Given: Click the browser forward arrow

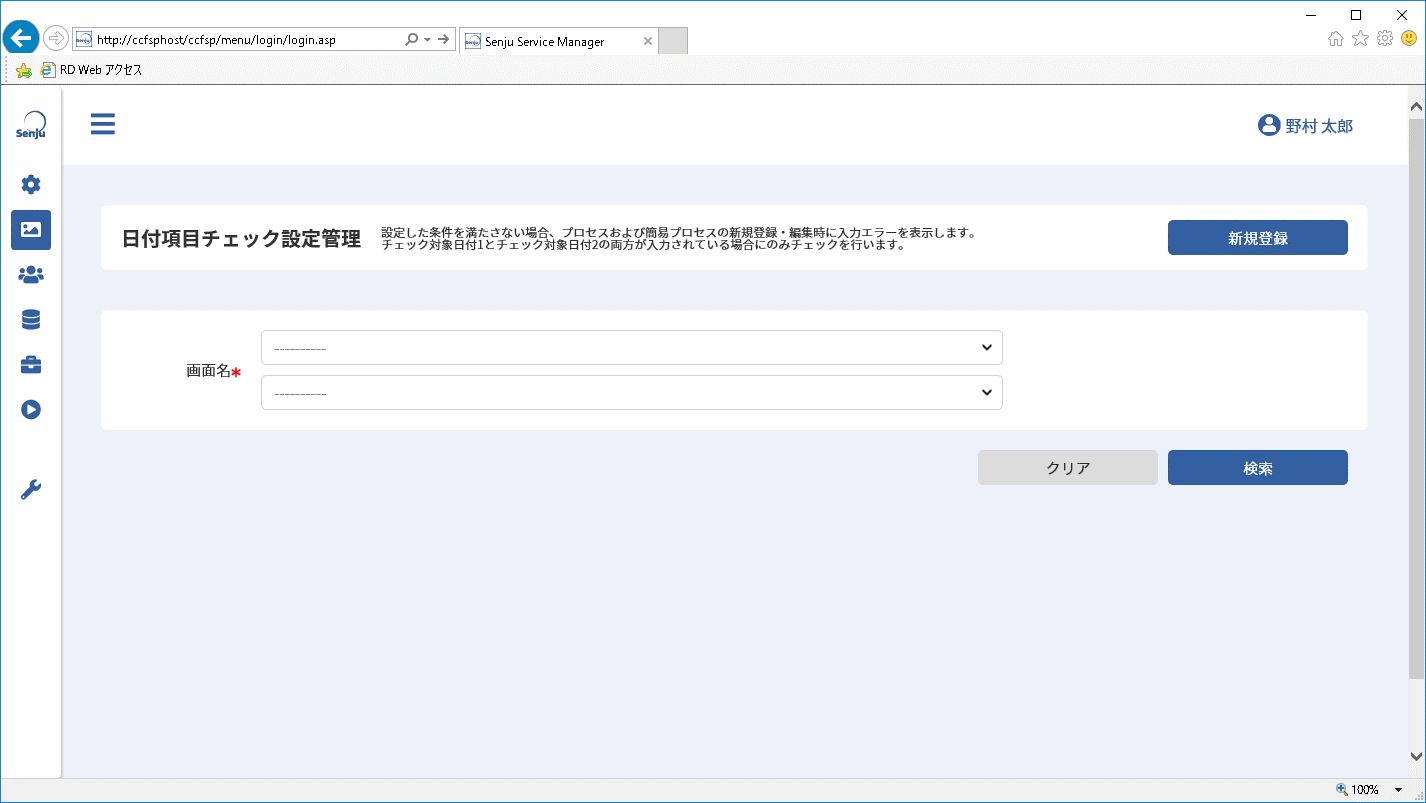Looking at the screenshot, I should tap(56, 39).
